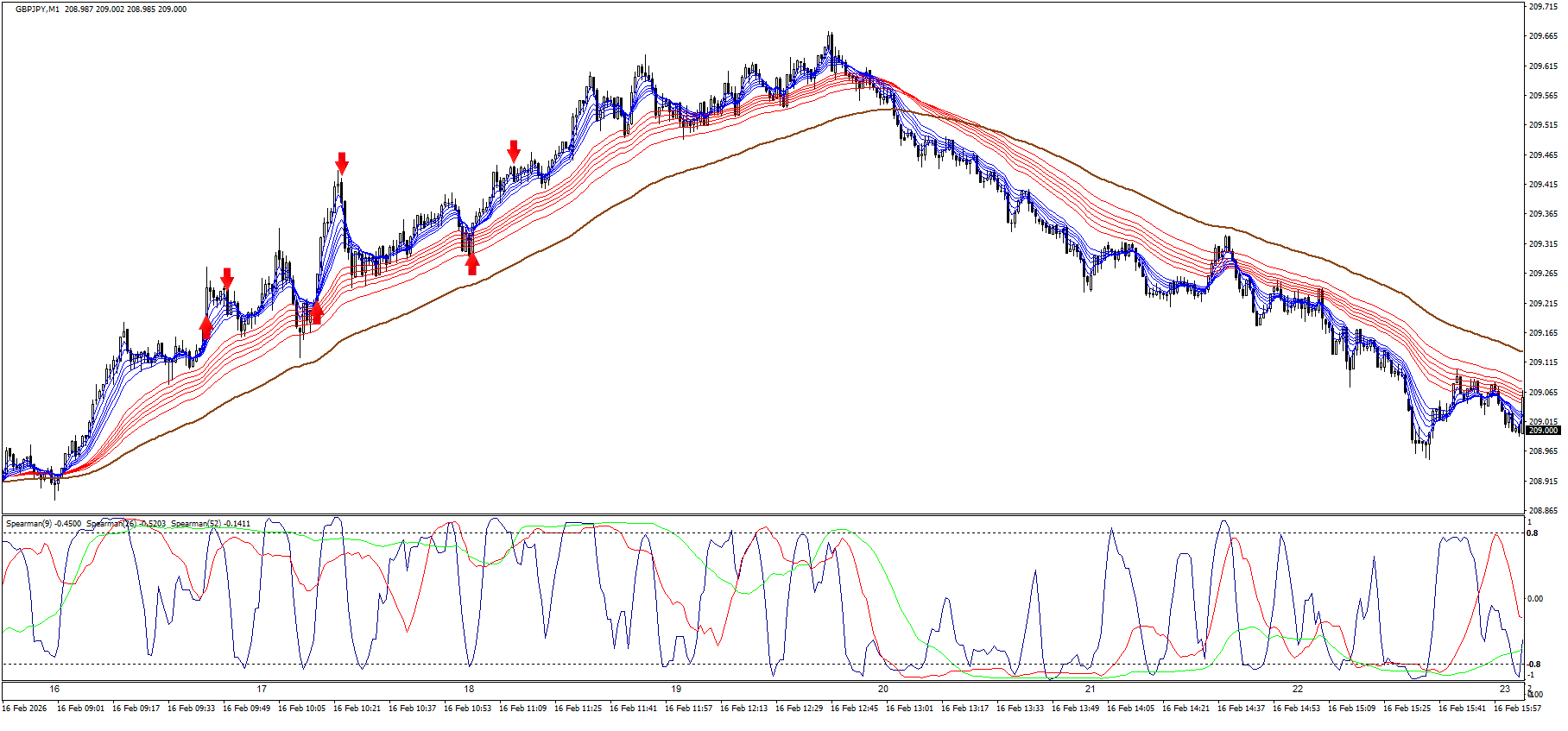Select day marker 16 on the timeline
This screenshot has height=731, width=1568.
click(54, 689)
